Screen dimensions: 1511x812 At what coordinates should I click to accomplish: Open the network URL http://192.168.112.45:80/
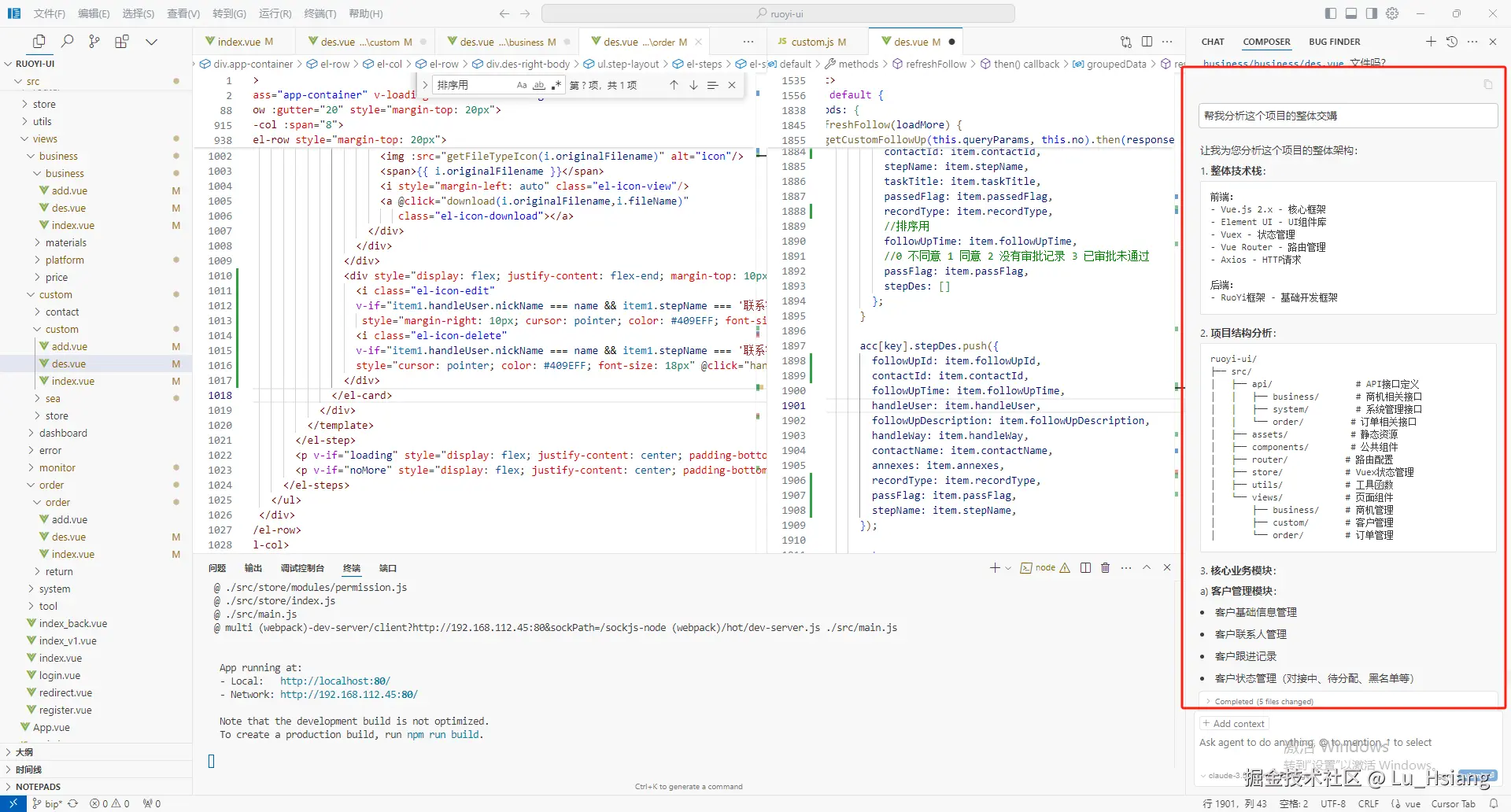click(349, 695)
